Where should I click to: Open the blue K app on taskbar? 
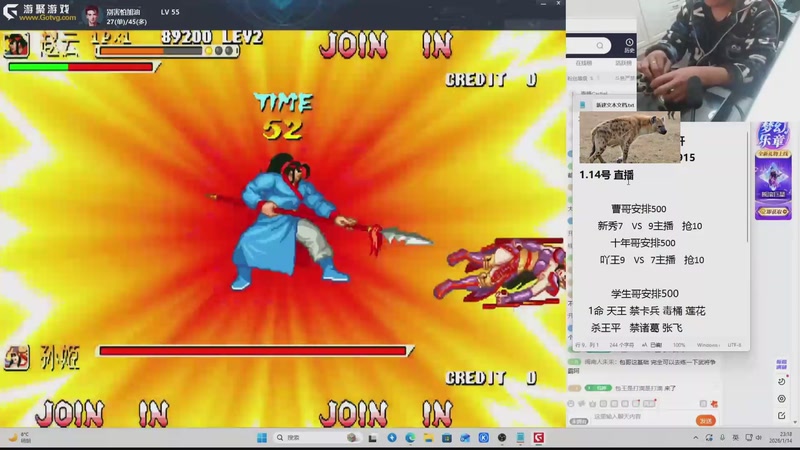coord(484,438)
